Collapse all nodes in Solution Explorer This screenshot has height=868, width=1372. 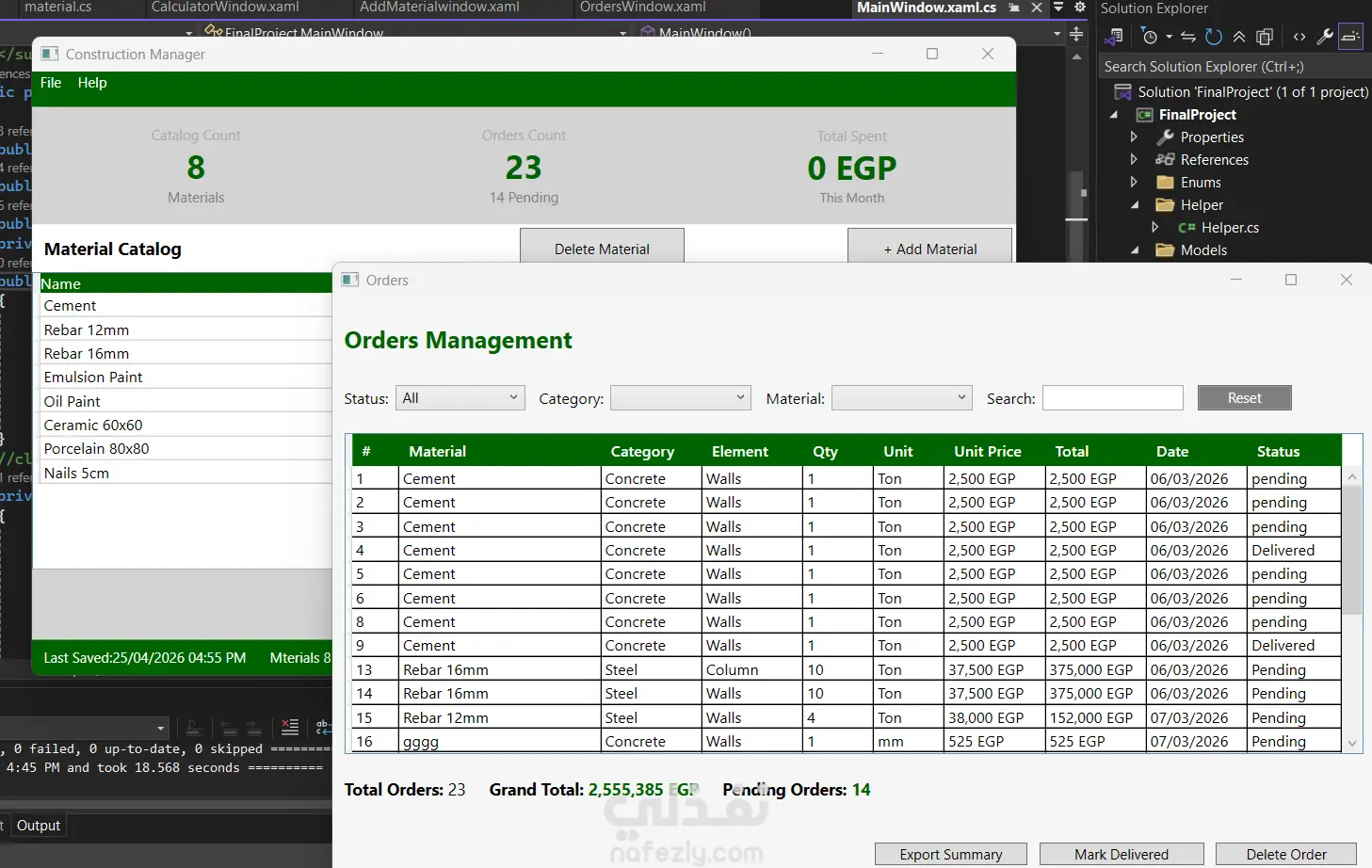point(1239,37)
